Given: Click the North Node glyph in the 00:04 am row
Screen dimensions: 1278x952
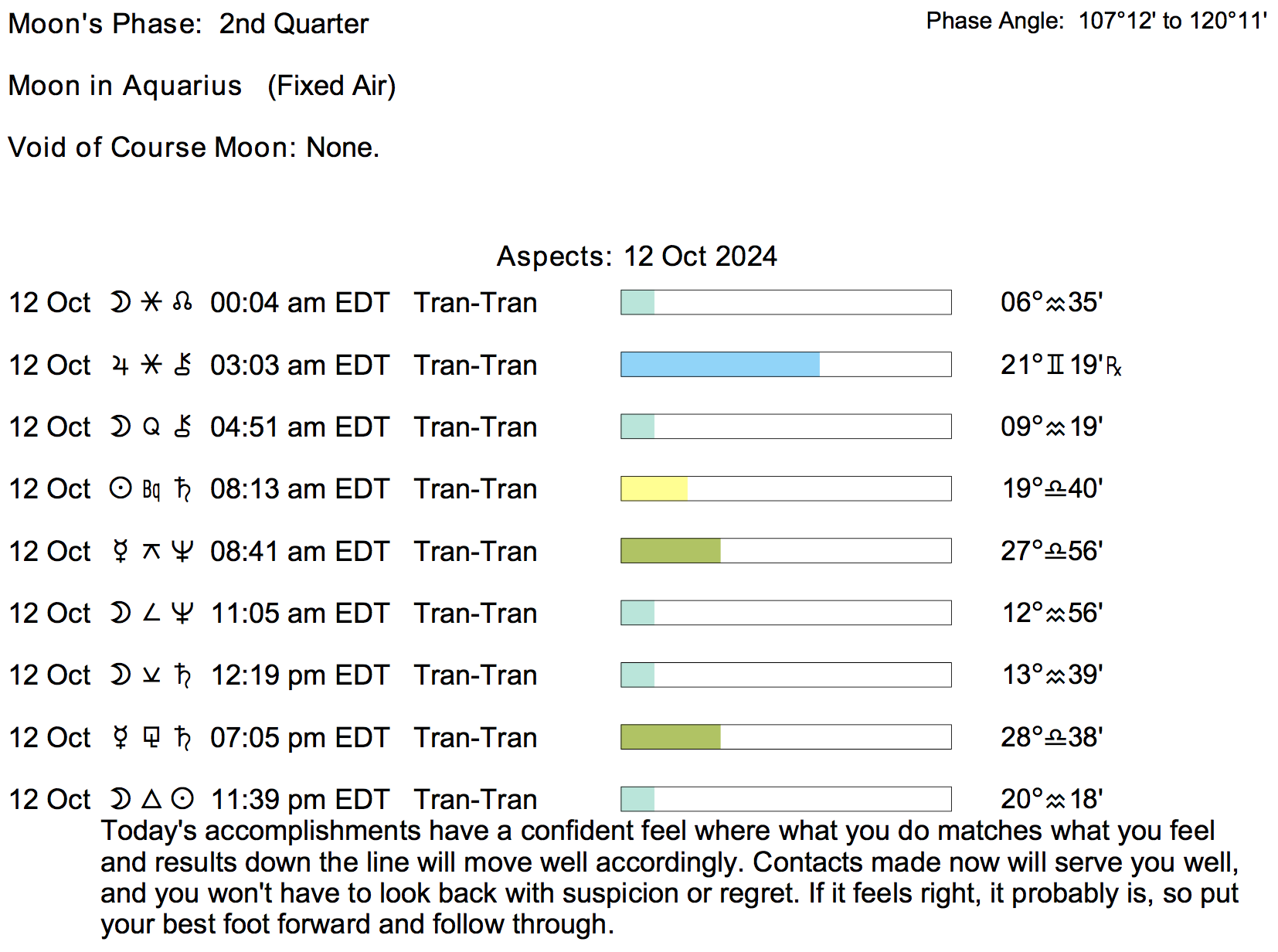Looking at the screenshot, I should [182, 302].
